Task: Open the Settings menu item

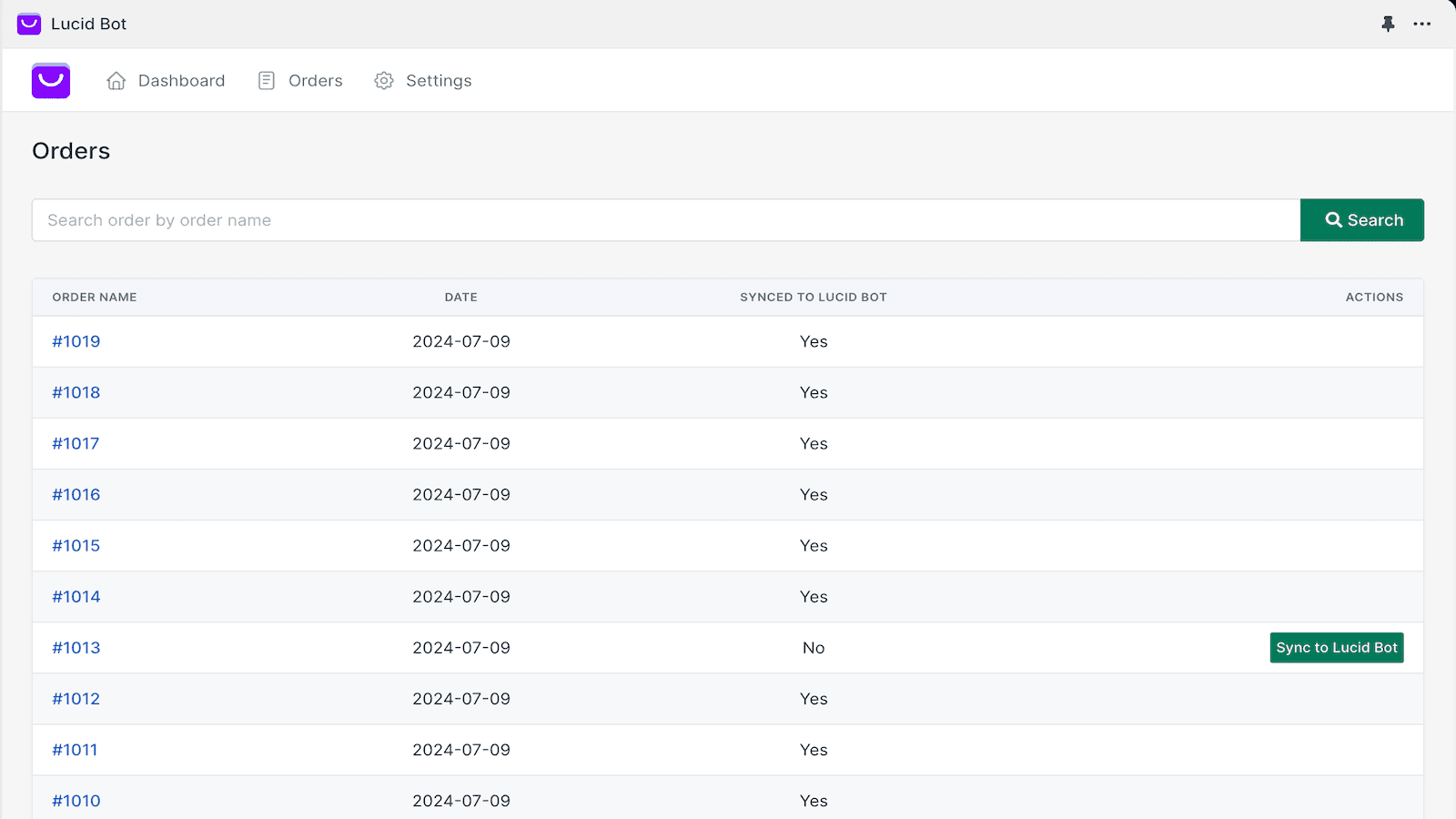Action: tap(439, 81)
